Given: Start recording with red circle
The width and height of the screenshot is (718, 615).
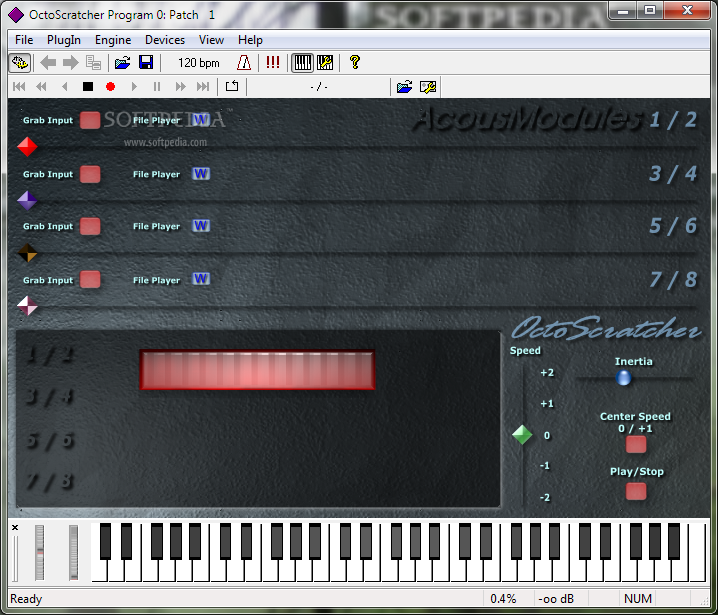Looking at the screenshot, I should pos(110,87).
